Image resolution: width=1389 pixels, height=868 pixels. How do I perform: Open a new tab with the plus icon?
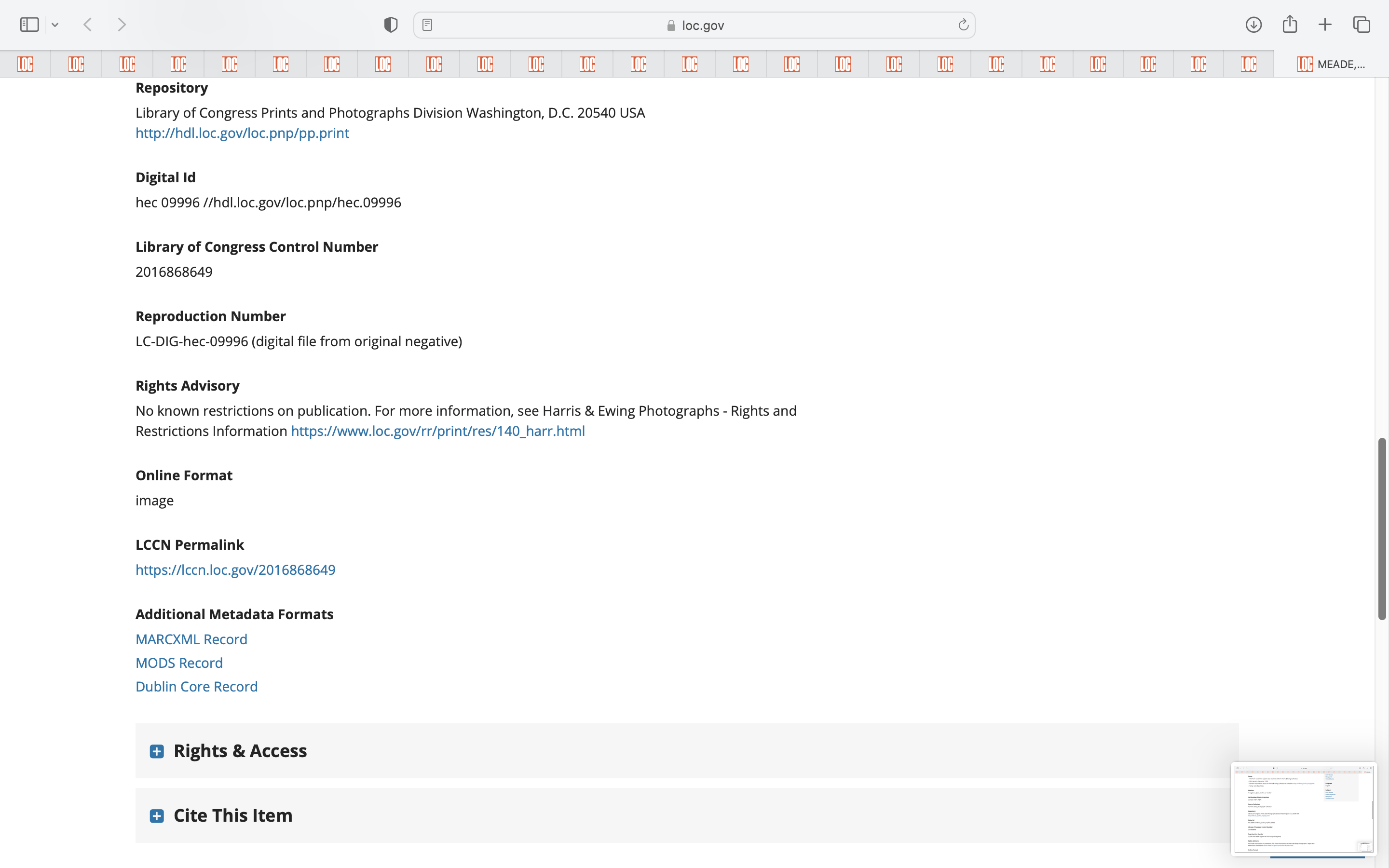point(1325,25)
